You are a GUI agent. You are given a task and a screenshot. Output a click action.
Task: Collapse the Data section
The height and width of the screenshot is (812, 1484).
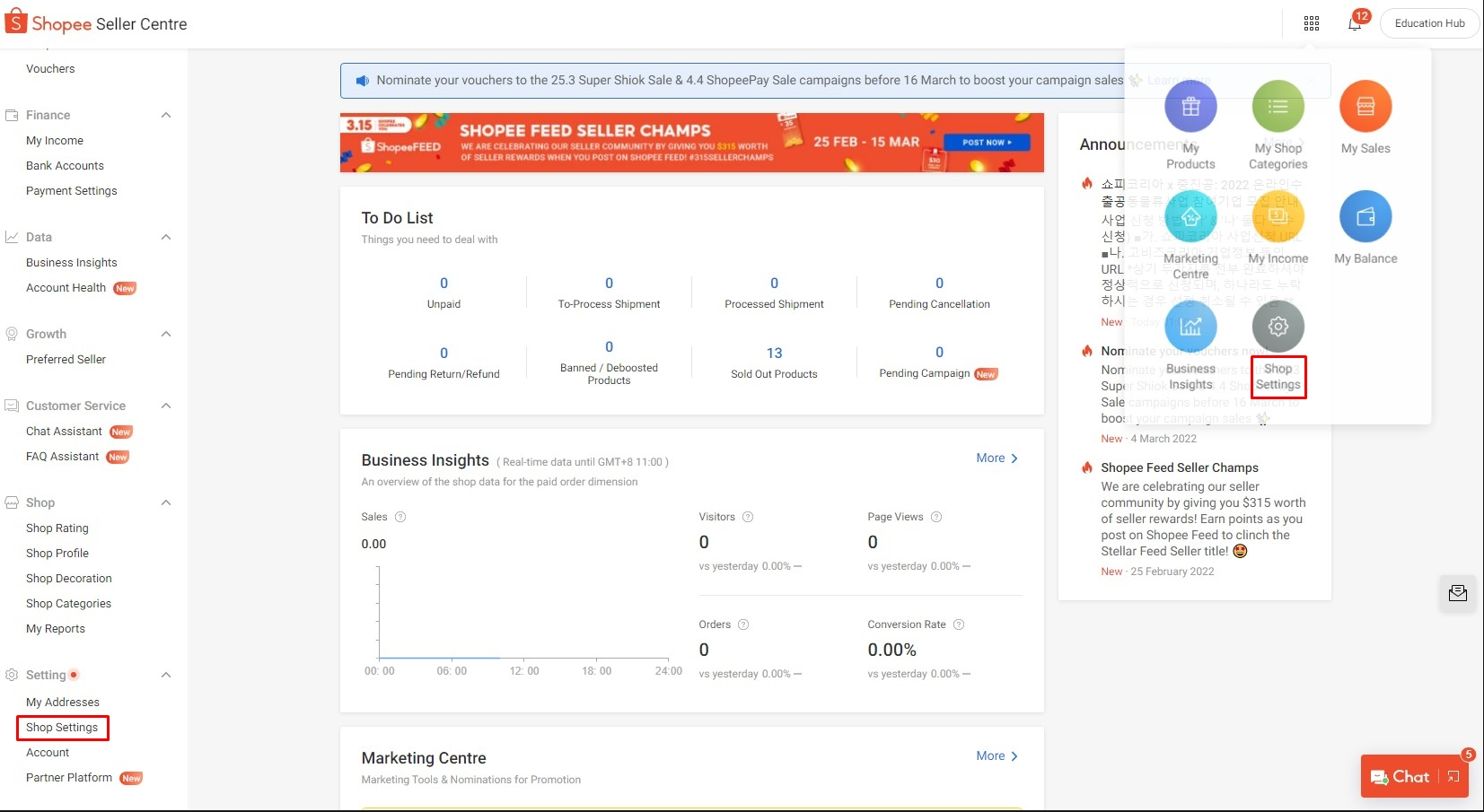tap(166, 237)
